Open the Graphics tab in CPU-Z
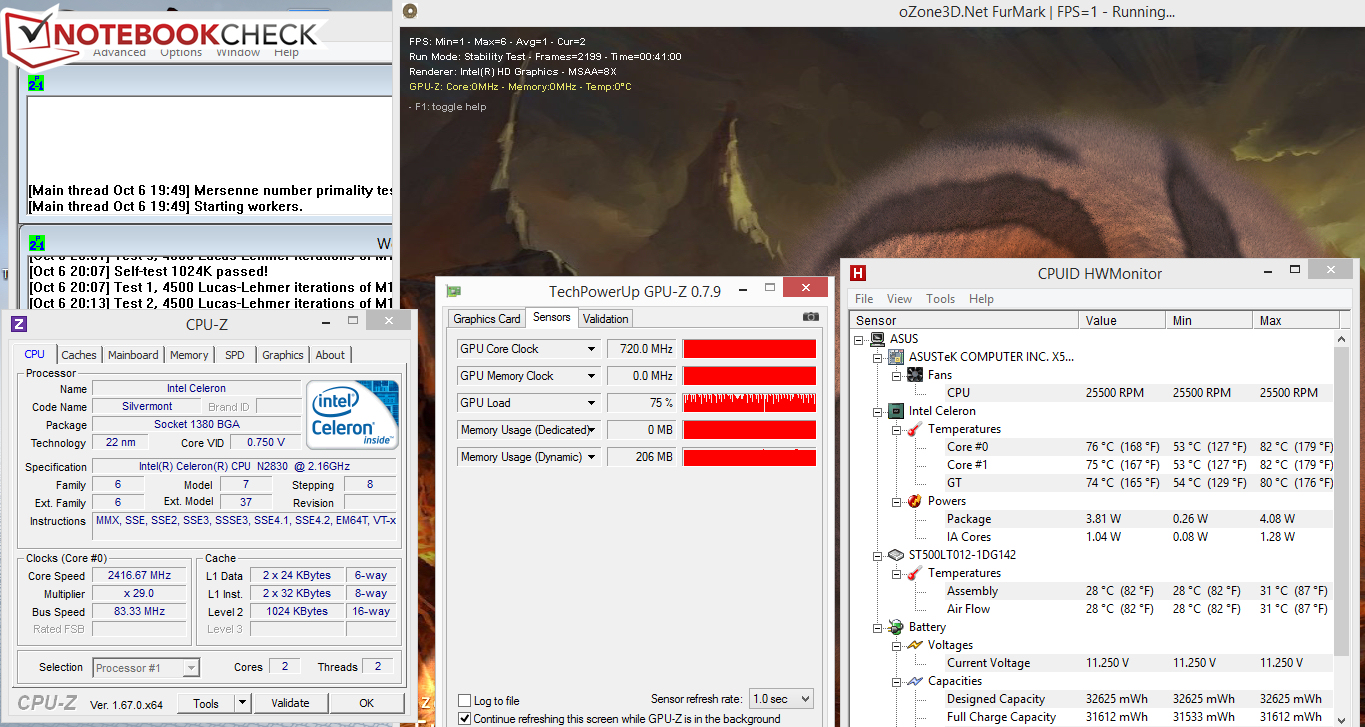Image resolution: width=1365 pixels, height=727 pixels. pyautogui.click(x=283, y=355)
